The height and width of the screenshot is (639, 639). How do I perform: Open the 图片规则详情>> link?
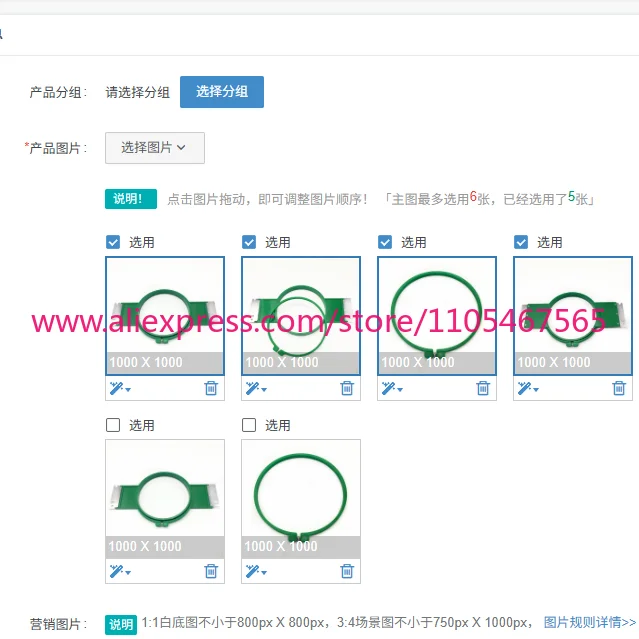(x=590, y=622)
